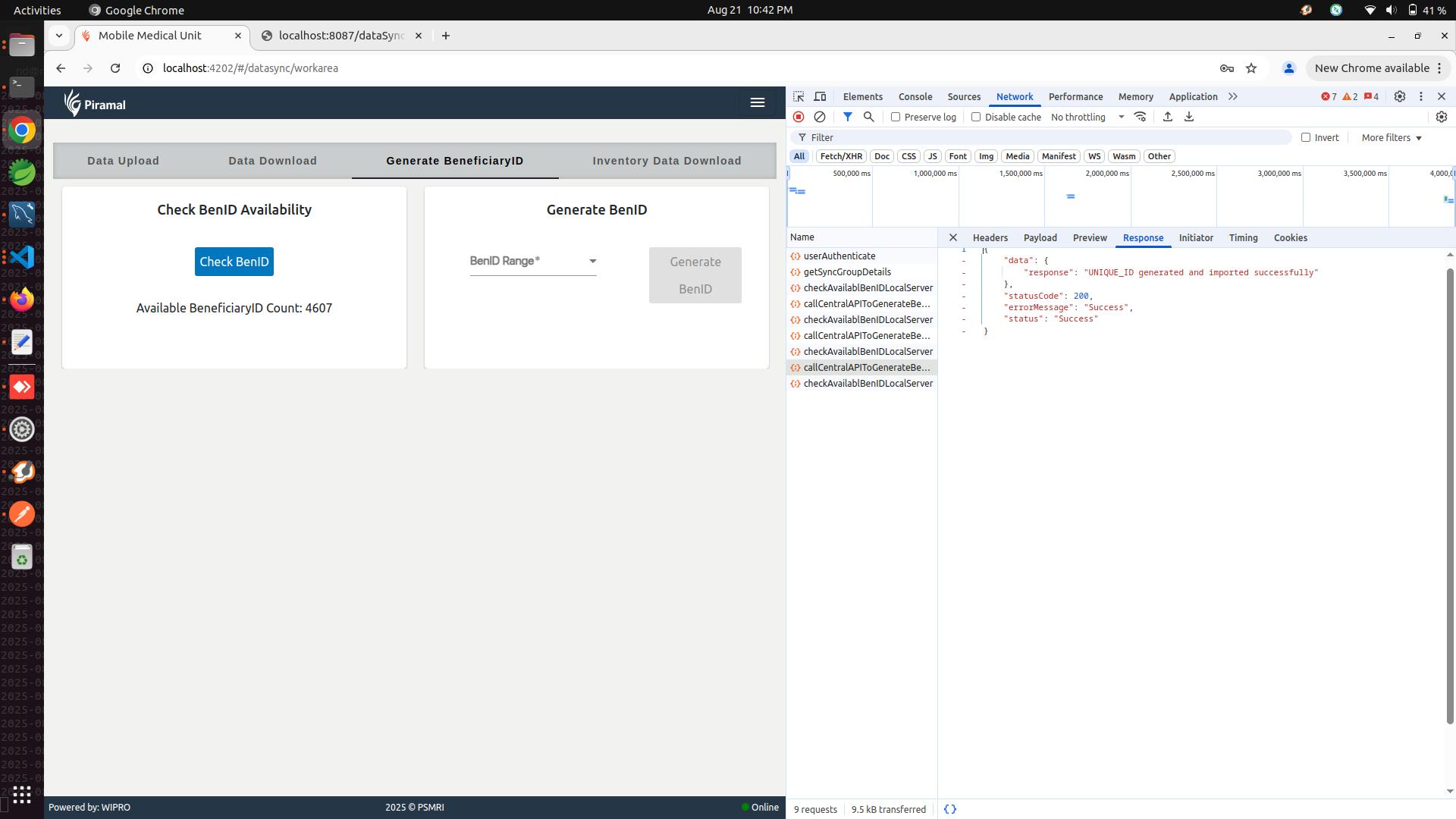Toggle the device toolbar icon

[x=820, y=96]
